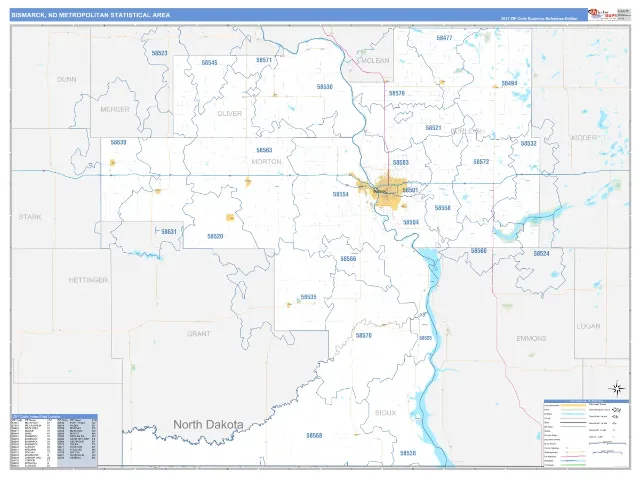Click ZIP code label 58545
Screen dimensions: 640x480
click(x=209, y=63)
